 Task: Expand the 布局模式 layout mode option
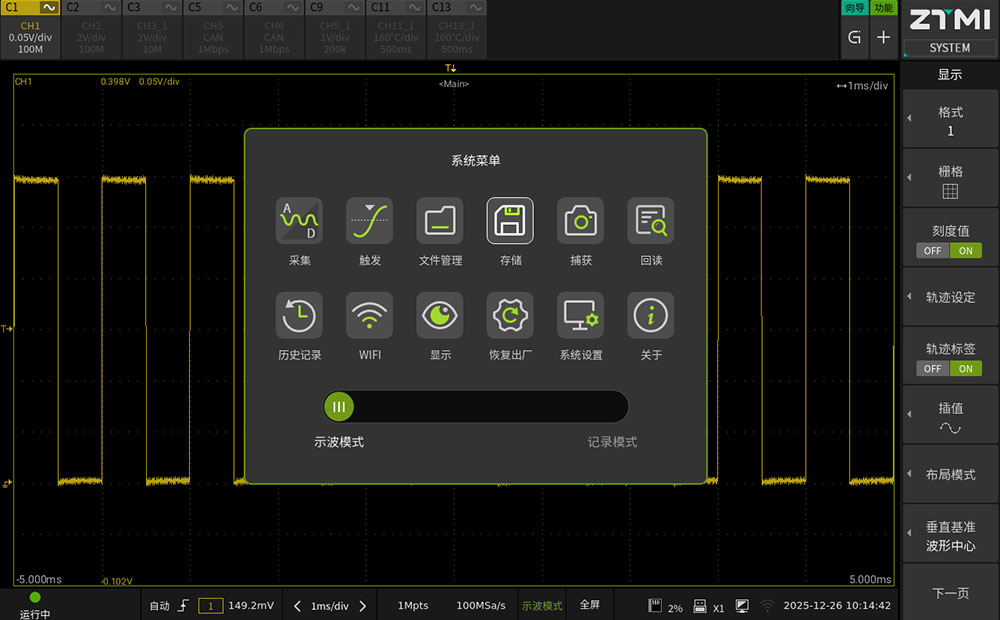(x=950, y=475)
